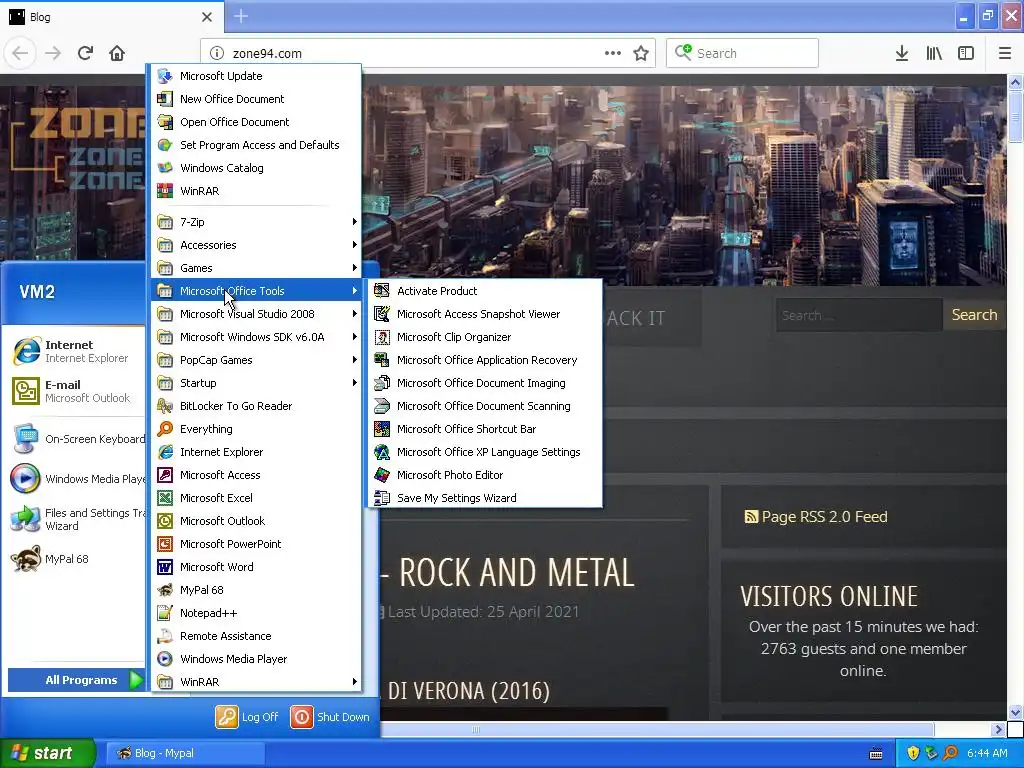The image size is (1024, 768).
Task: Open pinned Internet Explorer shortcut
Action: pyautogui.click(x=76, y=351)
